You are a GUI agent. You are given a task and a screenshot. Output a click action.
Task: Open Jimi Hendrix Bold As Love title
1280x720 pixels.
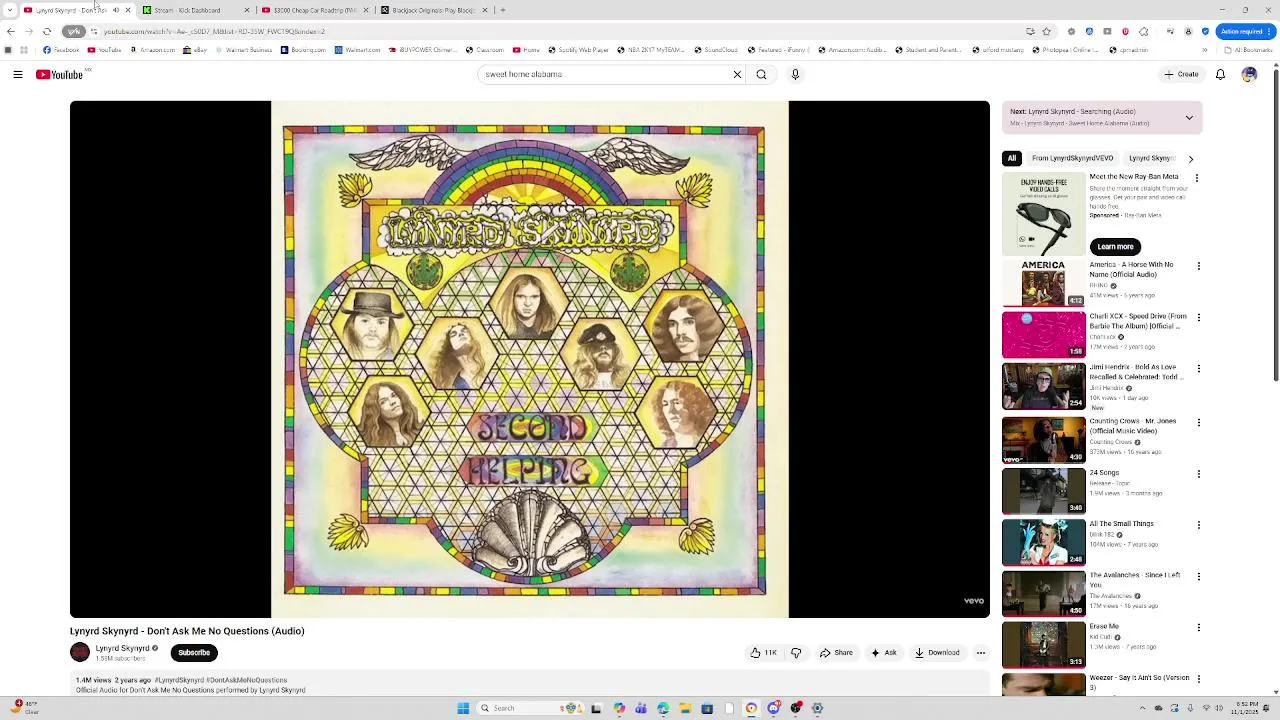point(1138,372)
